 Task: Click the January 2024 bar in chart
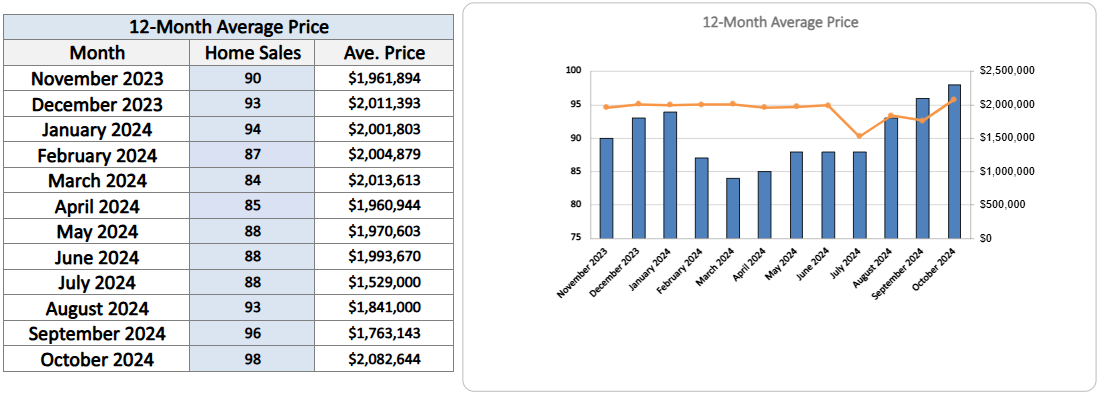[670, 175]
